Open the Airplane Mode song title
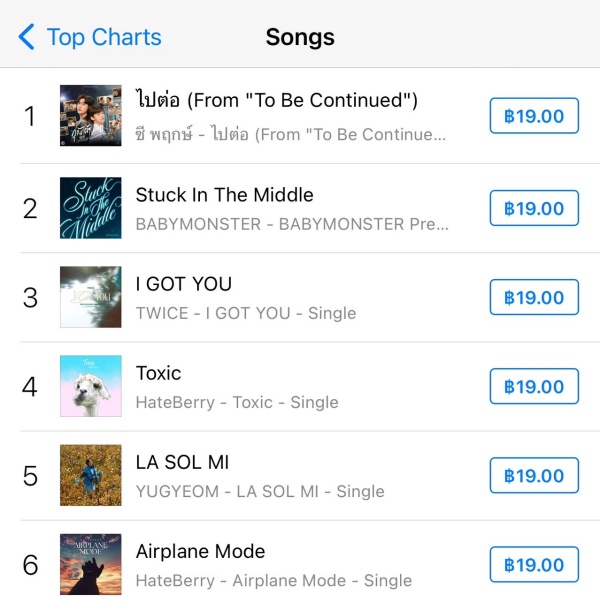This screenshot has width=600, height=602. [201, 551]
